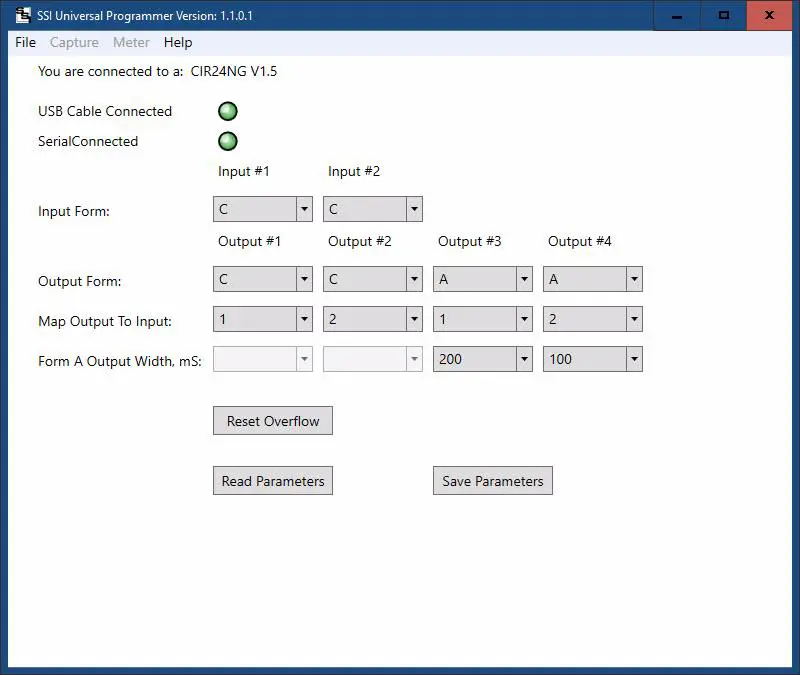Click the Input #2 column header
This screenshot has height=675, width=800.
[x=354, y=171]
